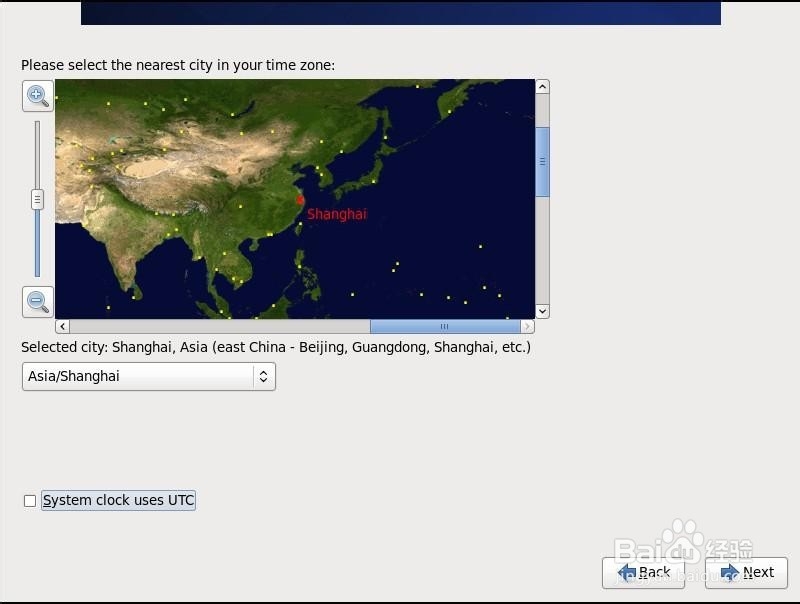This screenshot has height=604, width=800.
Task: Click the down arrow of the vertical map scrollbar
Action: [542, 311]
